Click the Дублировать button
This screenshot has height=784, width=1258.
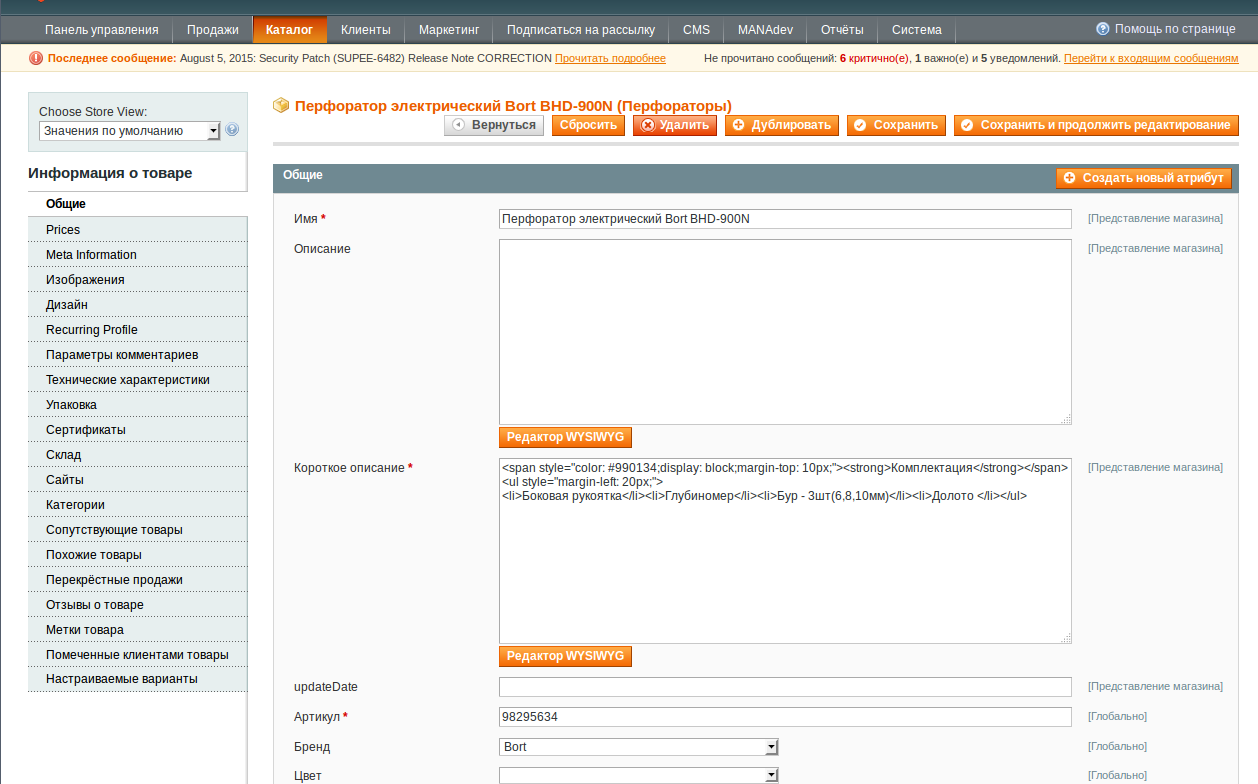(x=782, y=125)
